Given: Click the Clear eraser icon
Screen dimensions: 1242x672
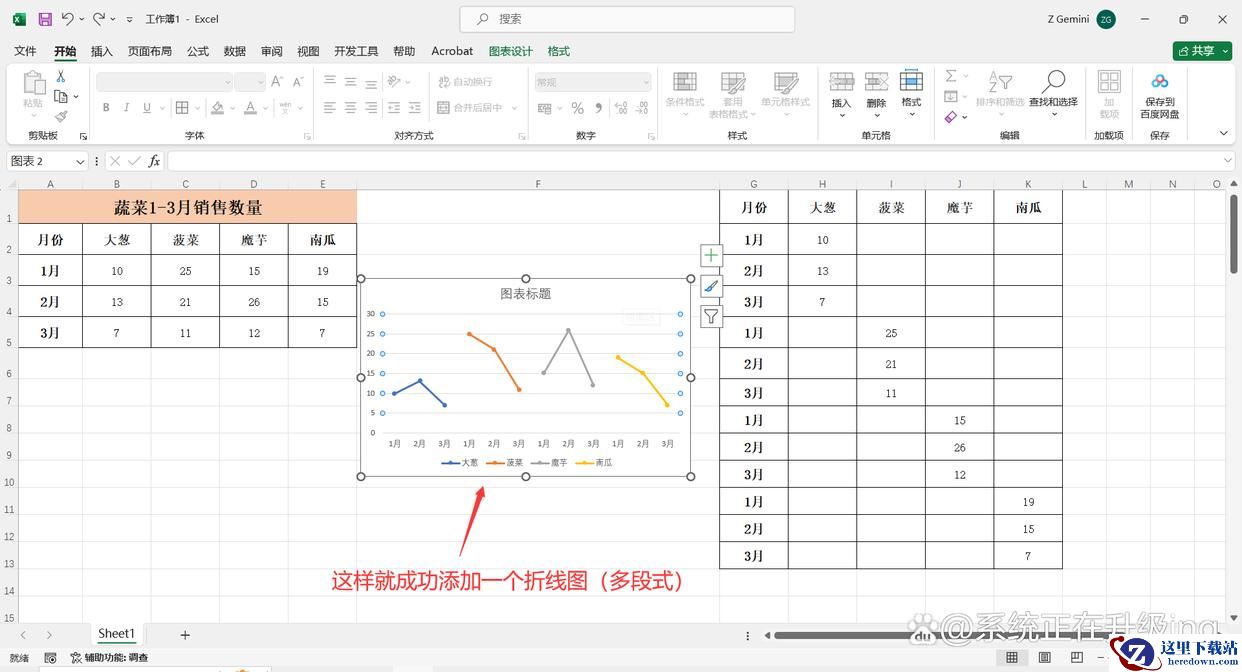Looking at the screenshot, I should [x=951, y=117].
